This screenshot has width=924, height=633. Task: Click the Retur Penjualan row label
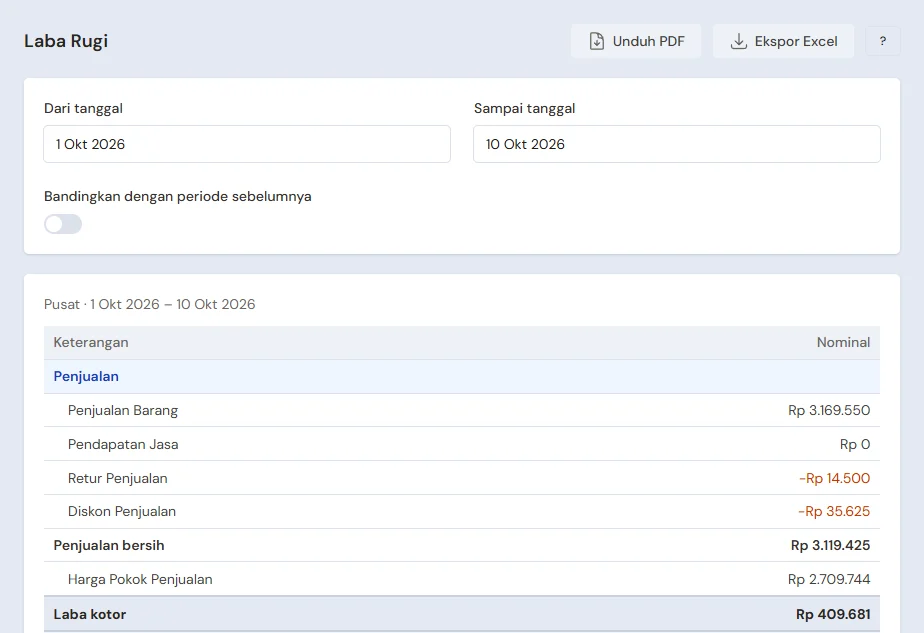[x=117, y=478]
